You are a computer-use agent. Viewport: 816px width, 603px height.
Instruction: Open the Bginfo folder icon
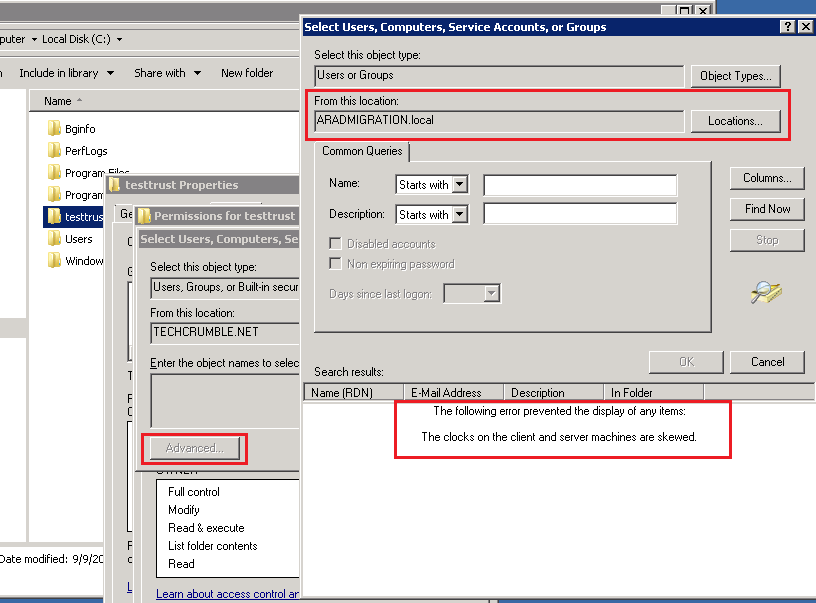[x=55, y=127]
